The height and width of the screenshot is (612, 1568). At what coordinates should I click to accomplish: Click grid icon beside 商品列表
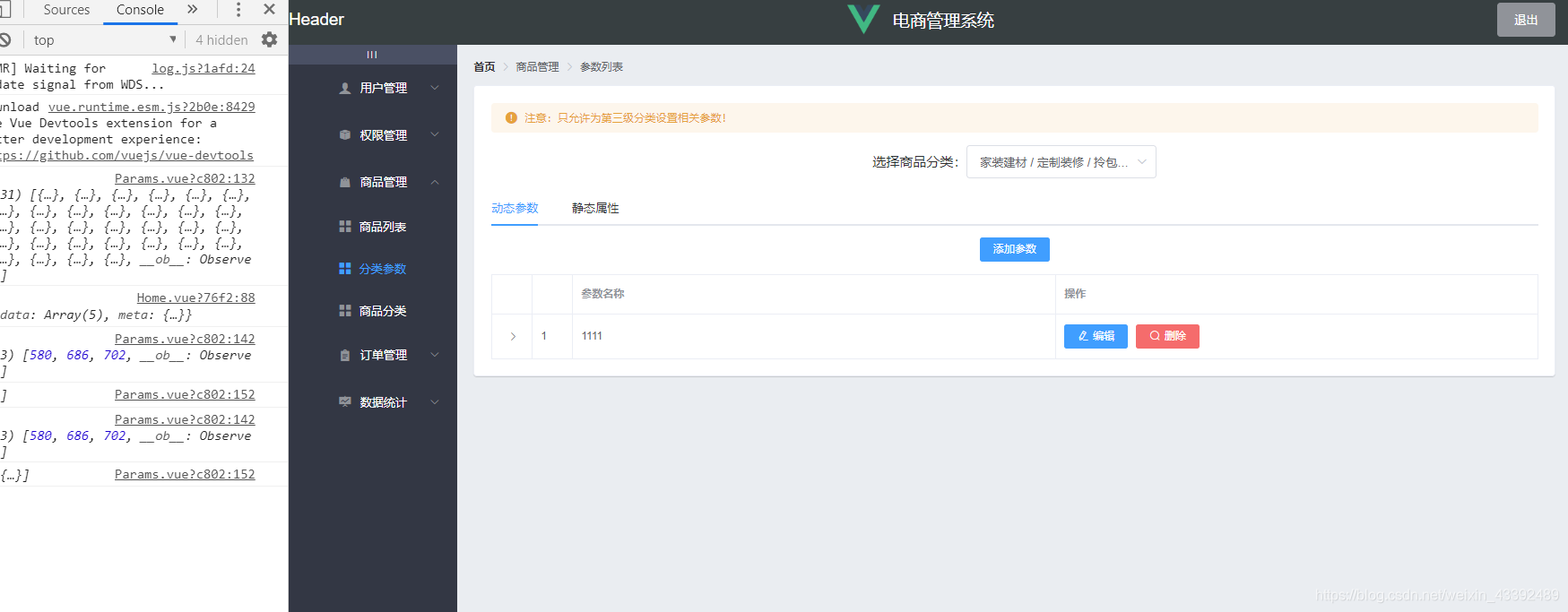[345, 227]
